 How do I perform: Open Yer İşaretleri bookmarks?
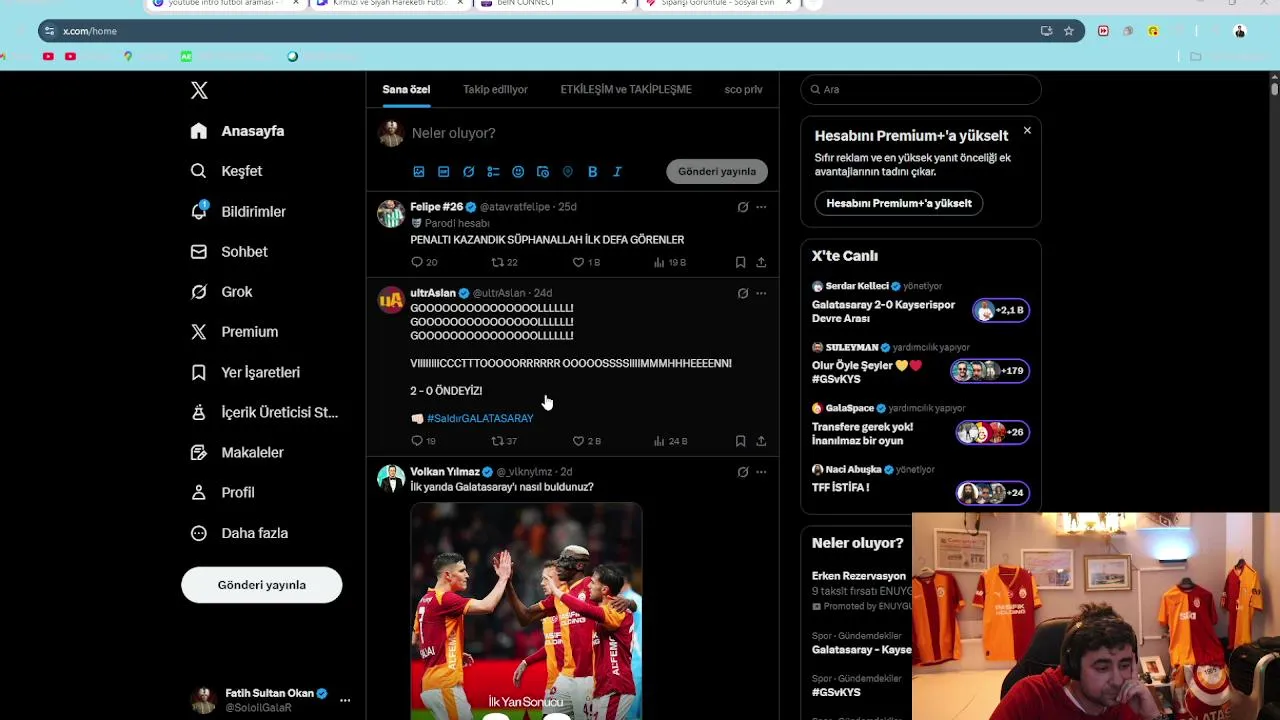246,372
